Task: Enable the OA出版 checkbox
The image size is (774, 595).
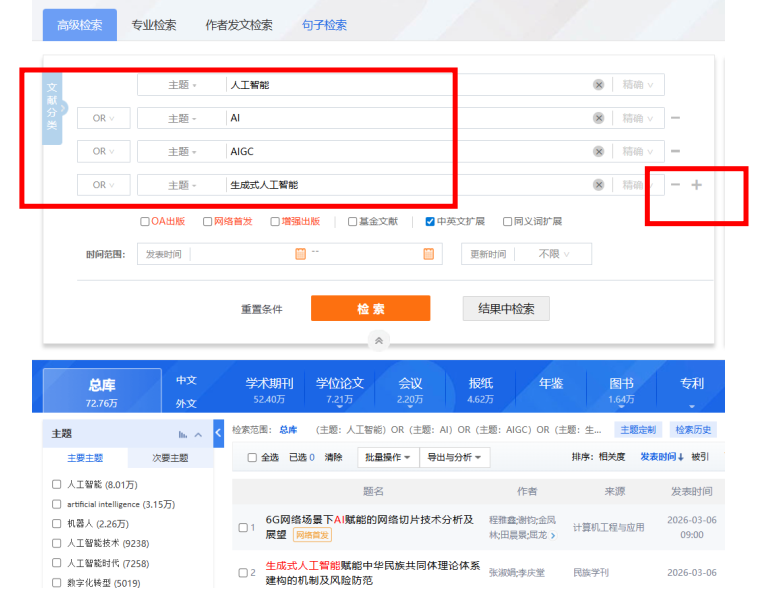Action: pos(145,222)
